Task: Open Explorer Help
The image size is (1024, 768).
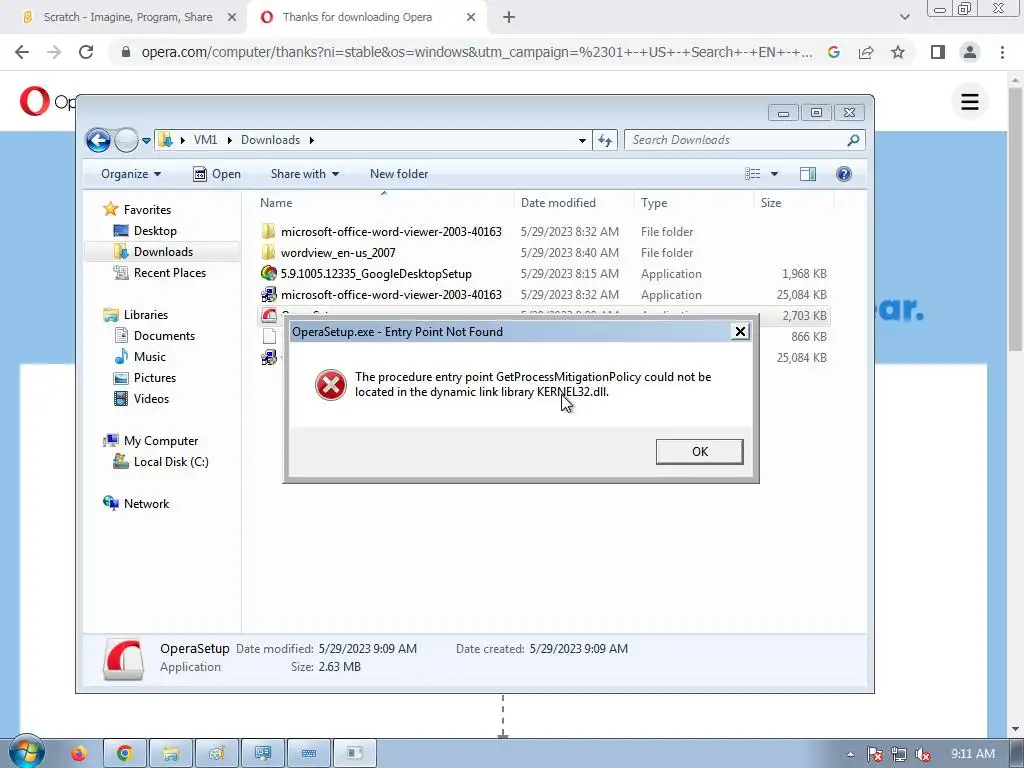Action: point(844,174)
